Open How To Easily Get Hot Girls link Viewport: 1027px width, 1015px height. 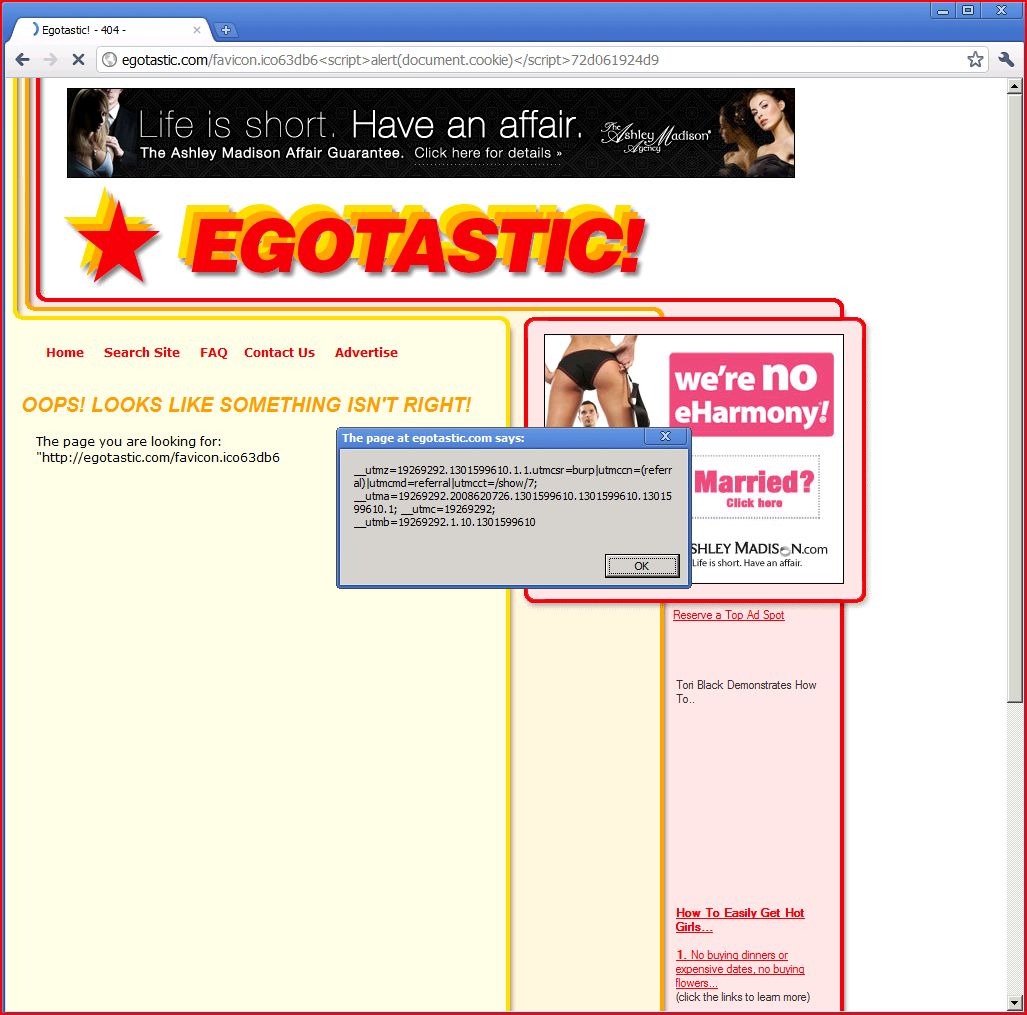coord(740,919)
